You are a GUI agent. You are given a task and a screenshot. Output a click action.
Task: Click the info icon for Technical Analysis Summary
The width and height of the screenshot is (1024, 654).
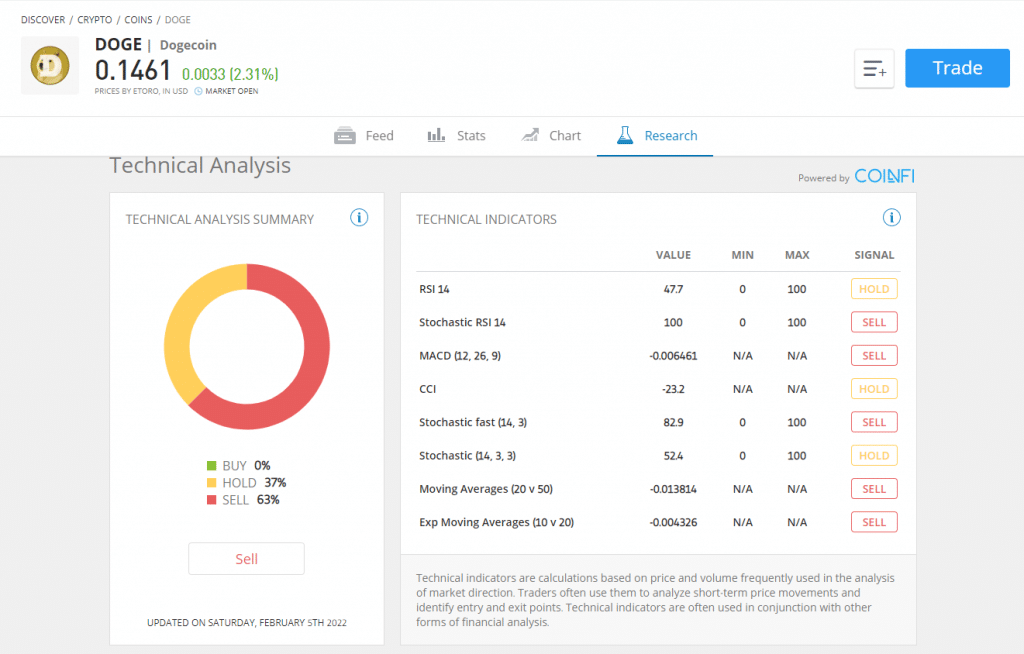pyautogui.click(x=359, y=218)
